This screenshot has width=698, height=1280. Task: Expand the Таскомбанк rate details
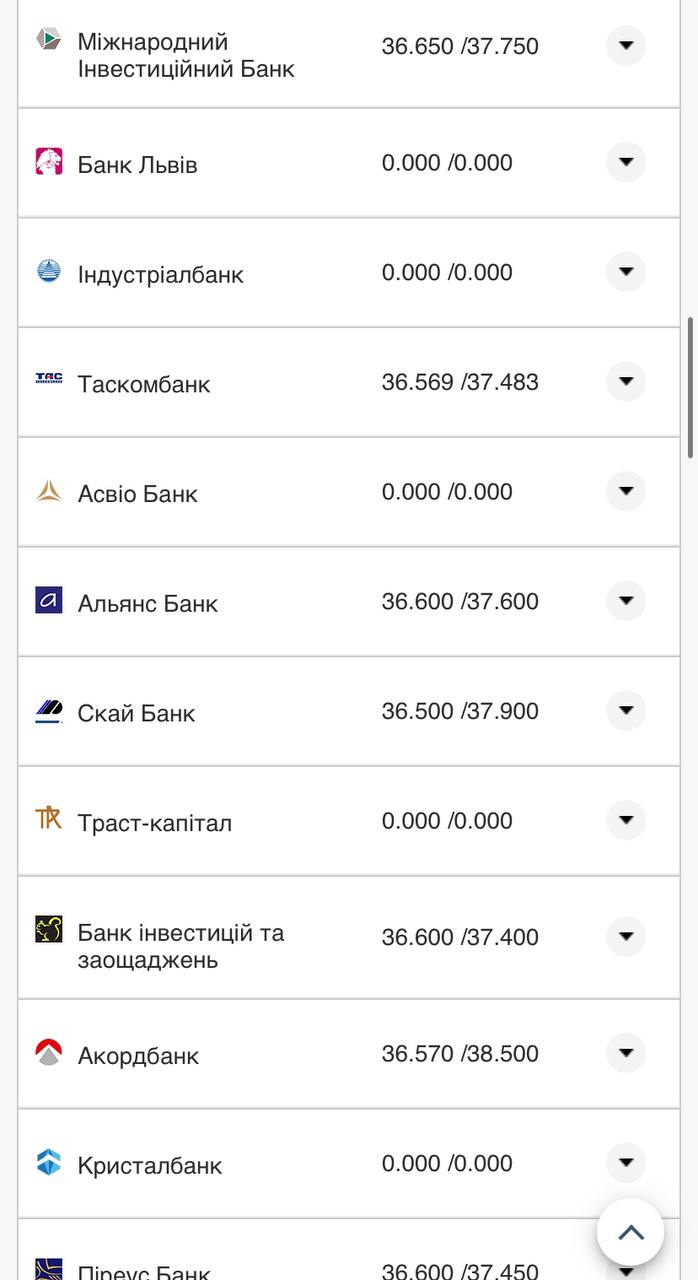pyautogui.click(x=626, y=381)
